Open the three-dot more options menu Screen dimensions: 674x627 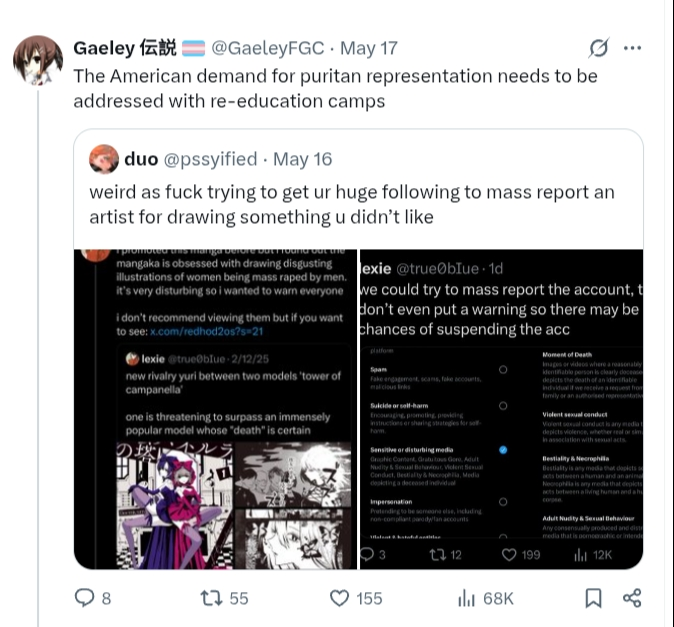(632, 48)
